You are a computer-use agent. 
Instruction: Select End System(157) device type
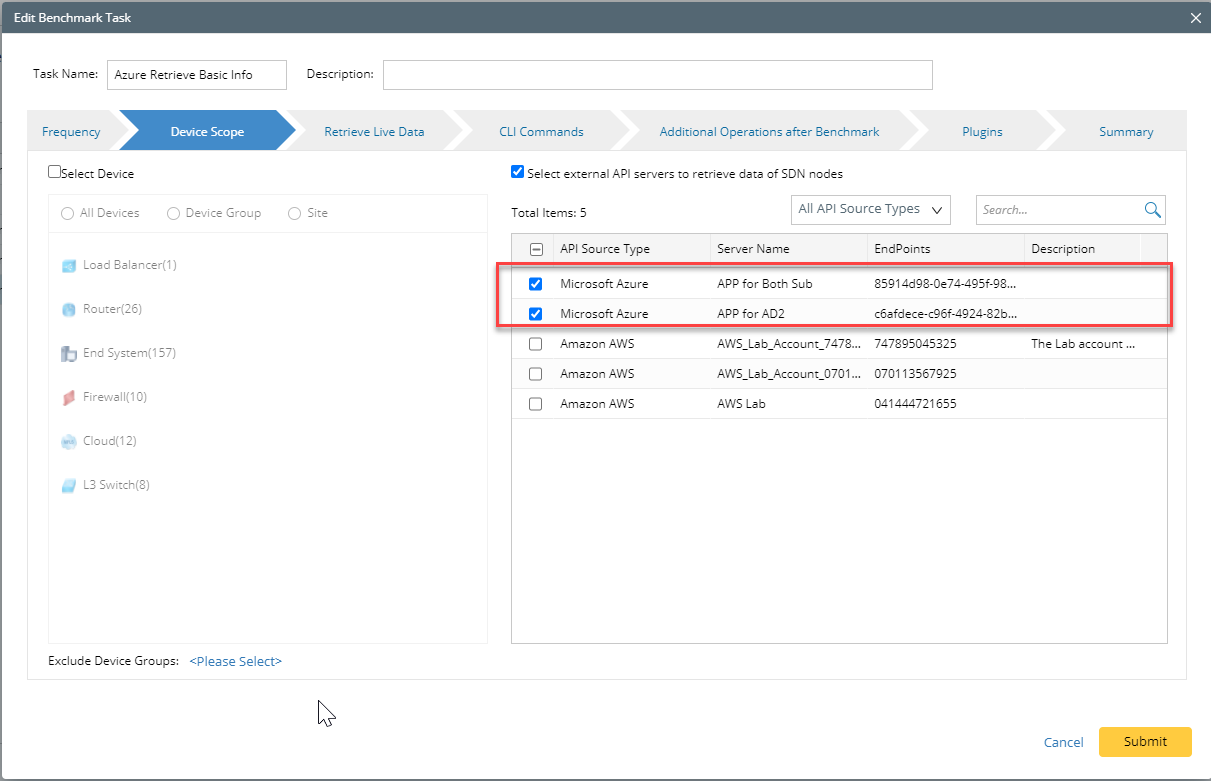coord(130,353)
